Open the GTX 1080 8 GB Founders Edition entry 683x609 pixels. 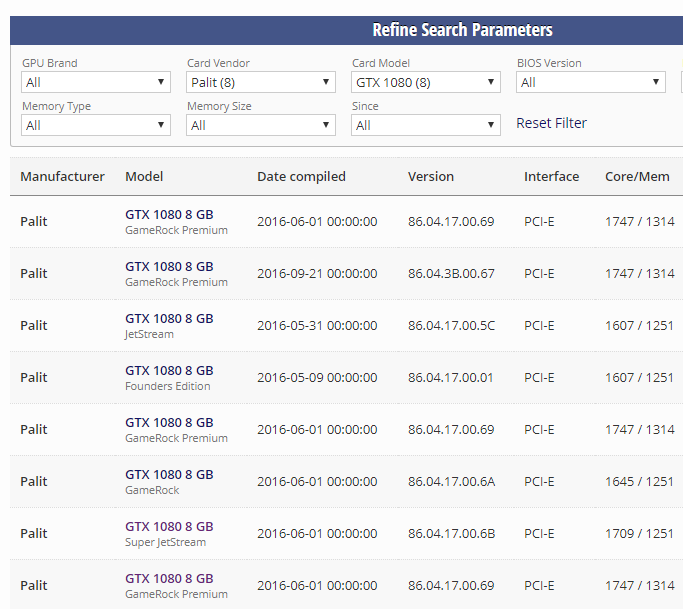click(x=169, y=371)
